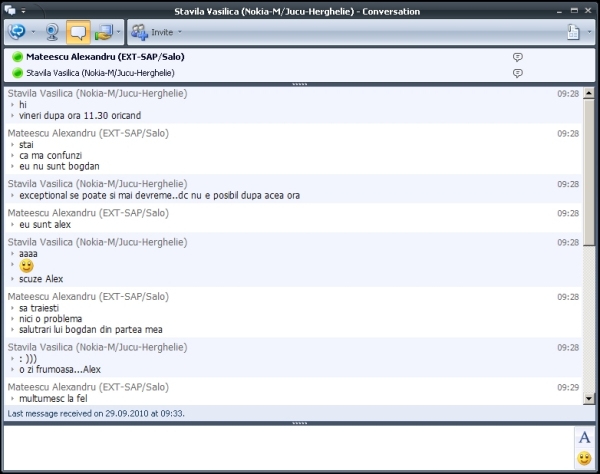Click green presence icon for Mateescu Alexandru
The height and width of the screenshot is (474, 600).
[x=17, y=57]
